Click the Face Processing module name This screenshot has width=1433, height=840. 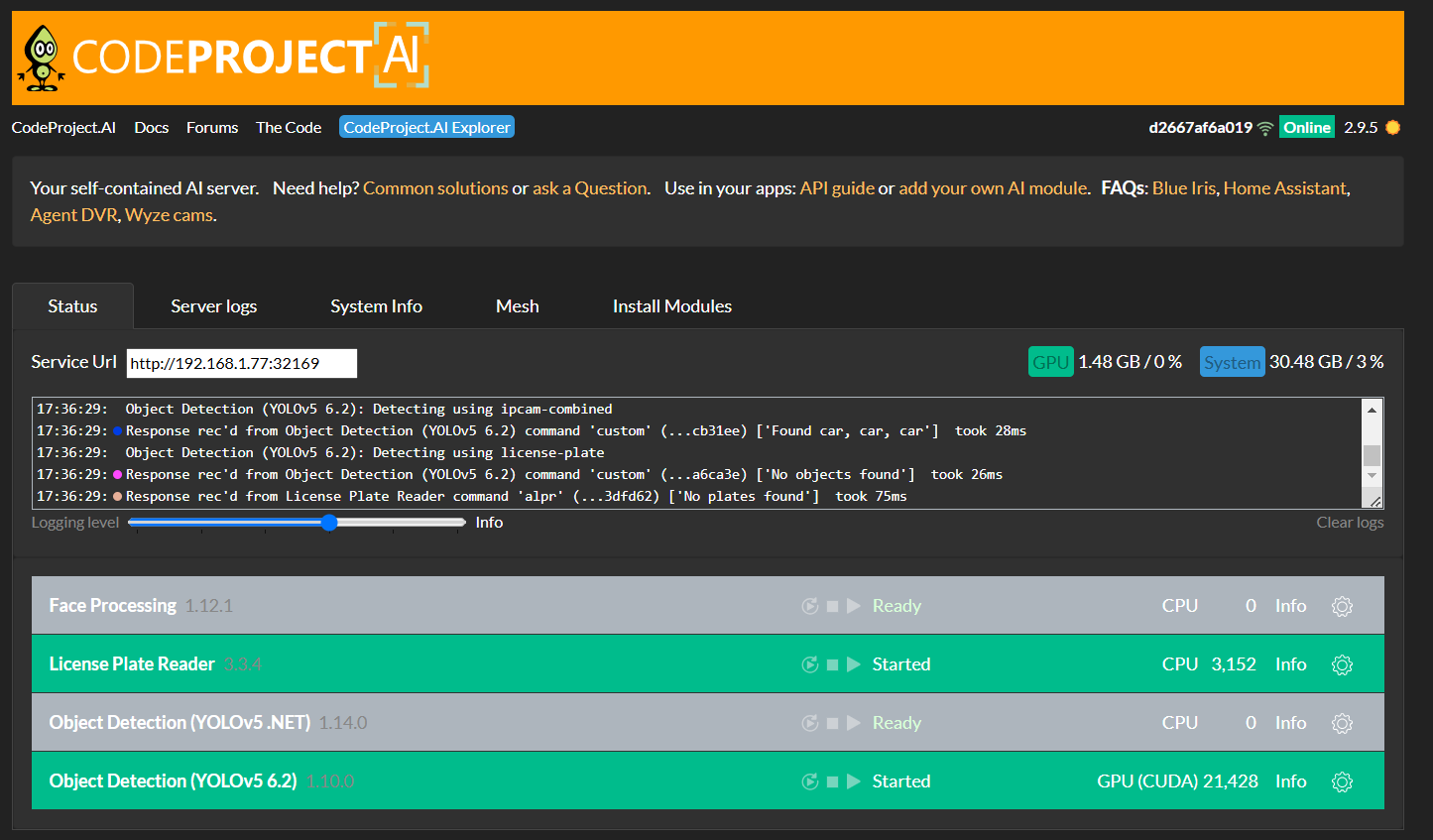pos(113,606)
